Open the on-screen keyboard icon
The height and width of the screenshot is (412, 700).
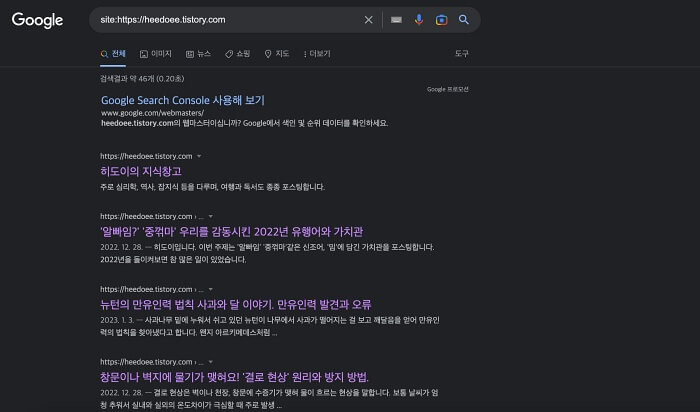tap(396, 20)
